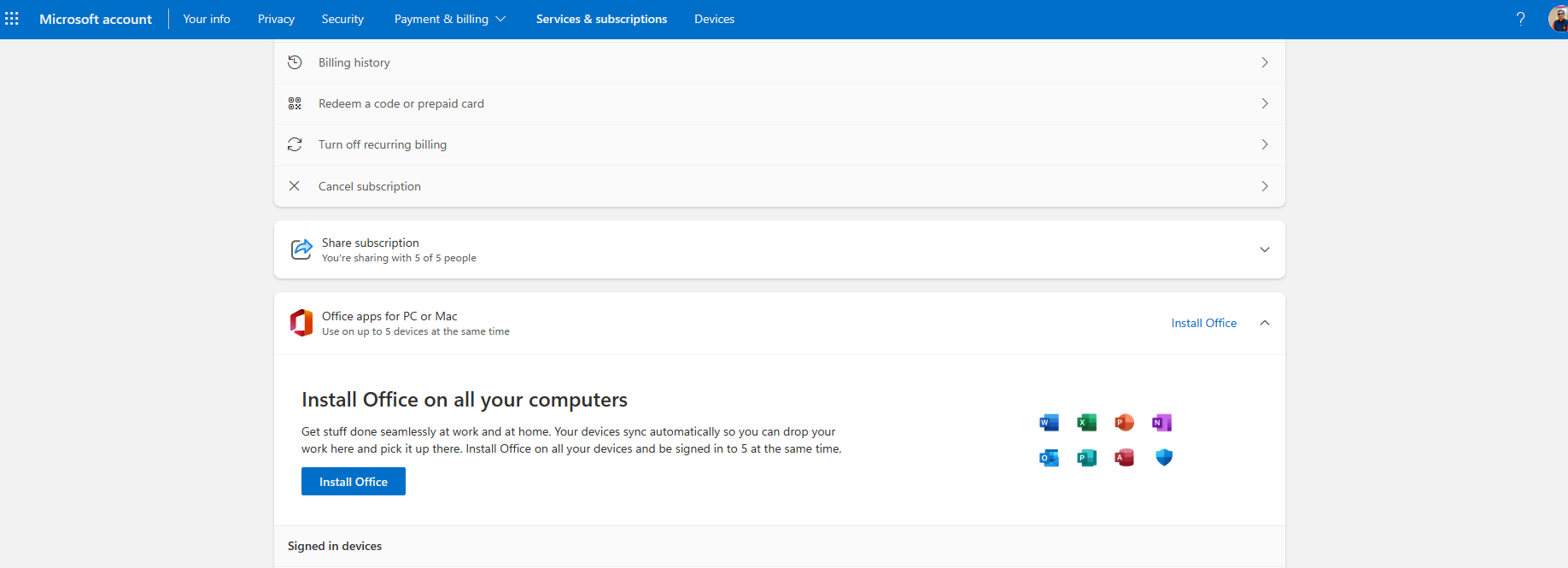Click the Excel app icon
1568x568 pixels.
pyautogui.click(x=1086, y=422)
